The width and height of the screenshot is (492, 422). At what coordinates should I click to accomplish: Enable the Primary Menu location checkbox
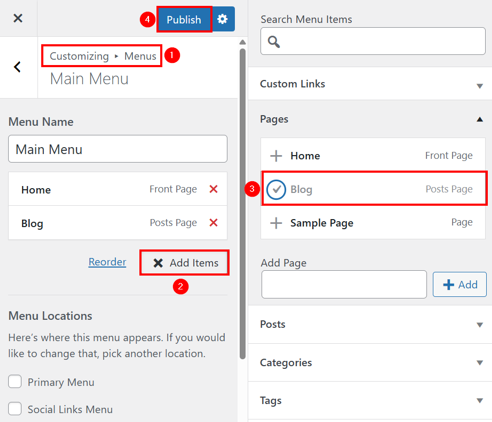(x=15, y=381)
